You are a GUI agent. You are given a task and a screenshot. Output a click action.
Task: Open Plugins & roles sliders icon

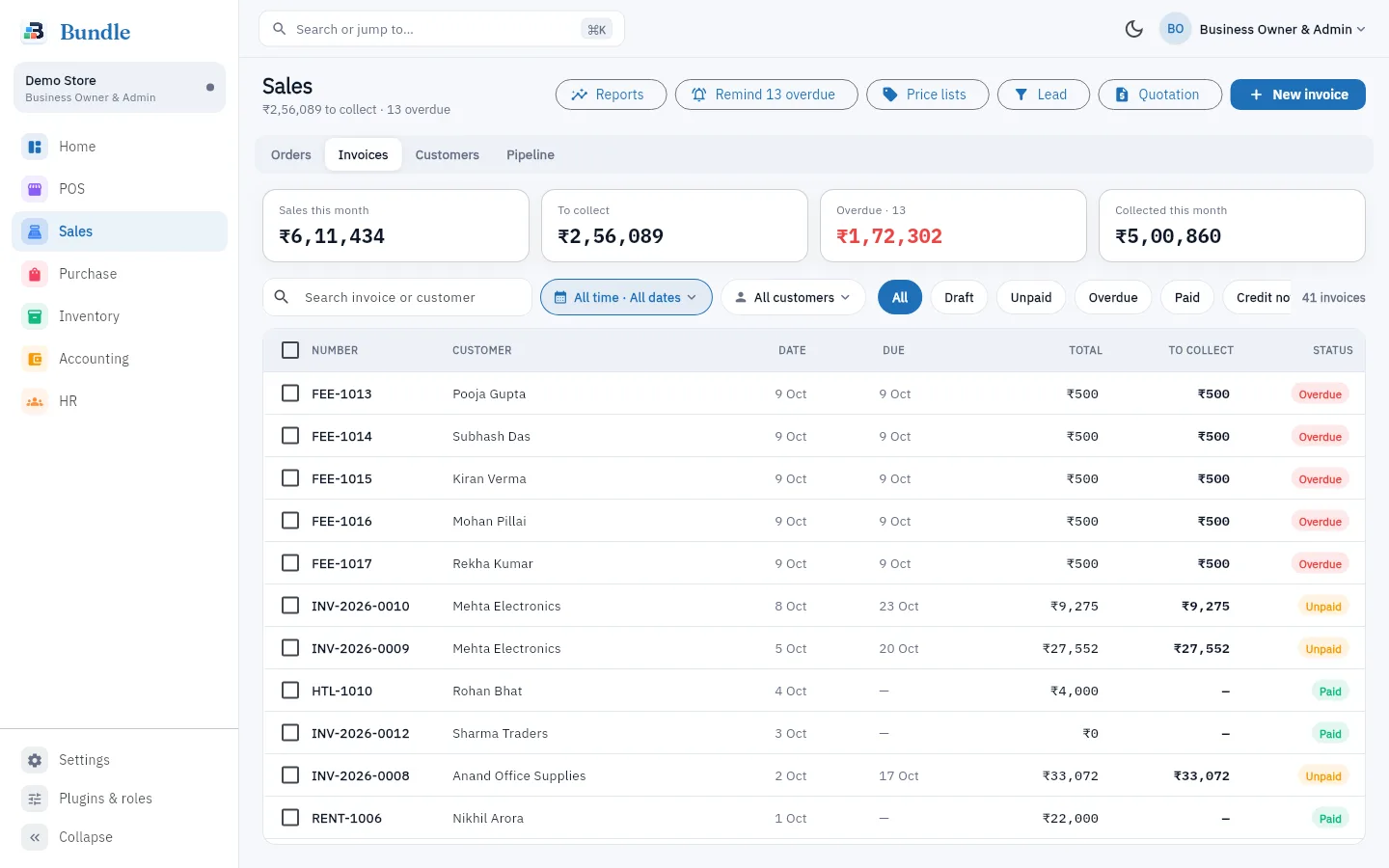35,799
